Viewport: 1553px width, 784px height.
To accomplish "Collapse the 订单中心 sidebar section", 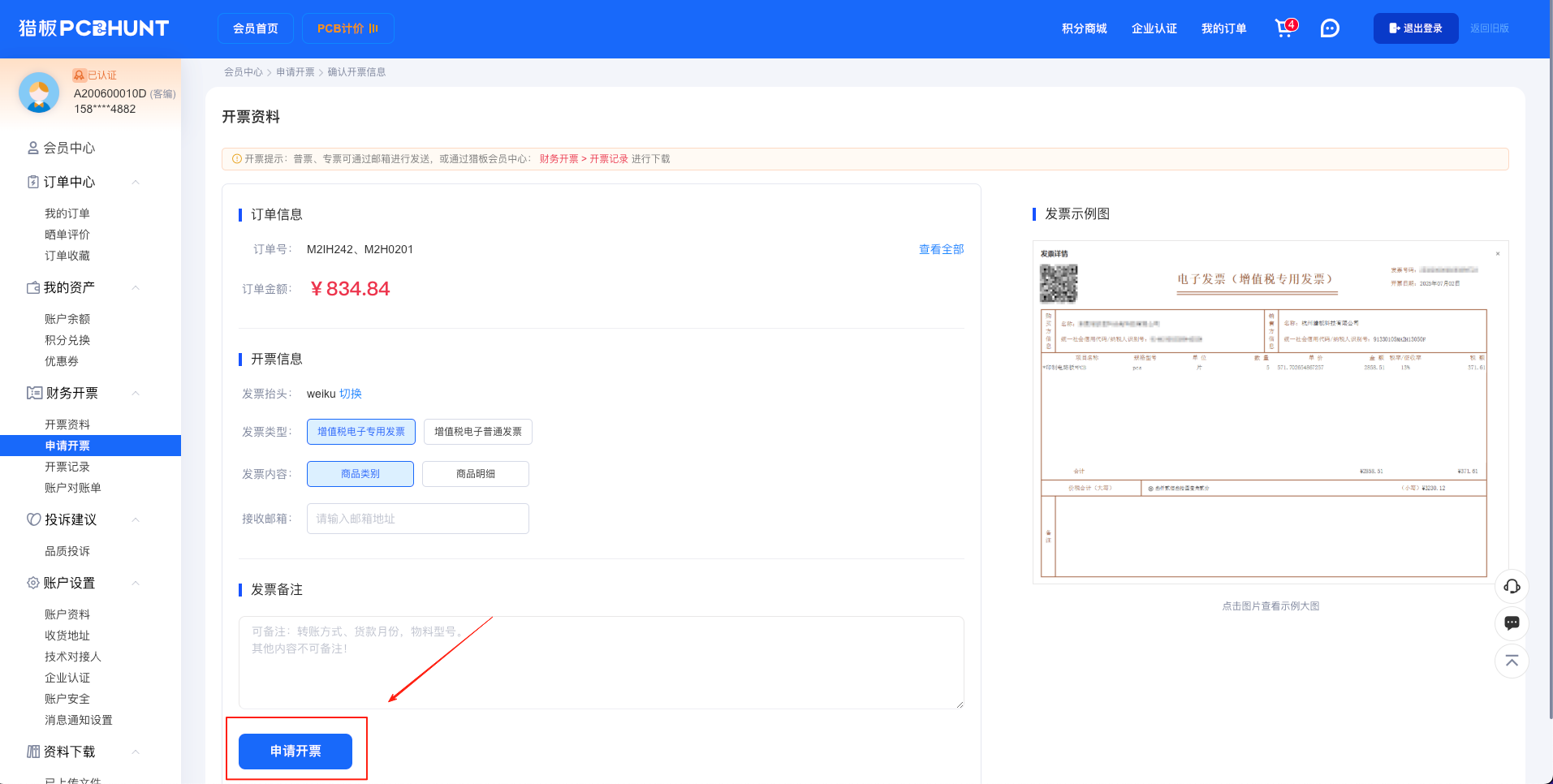I will coord(136,182).
